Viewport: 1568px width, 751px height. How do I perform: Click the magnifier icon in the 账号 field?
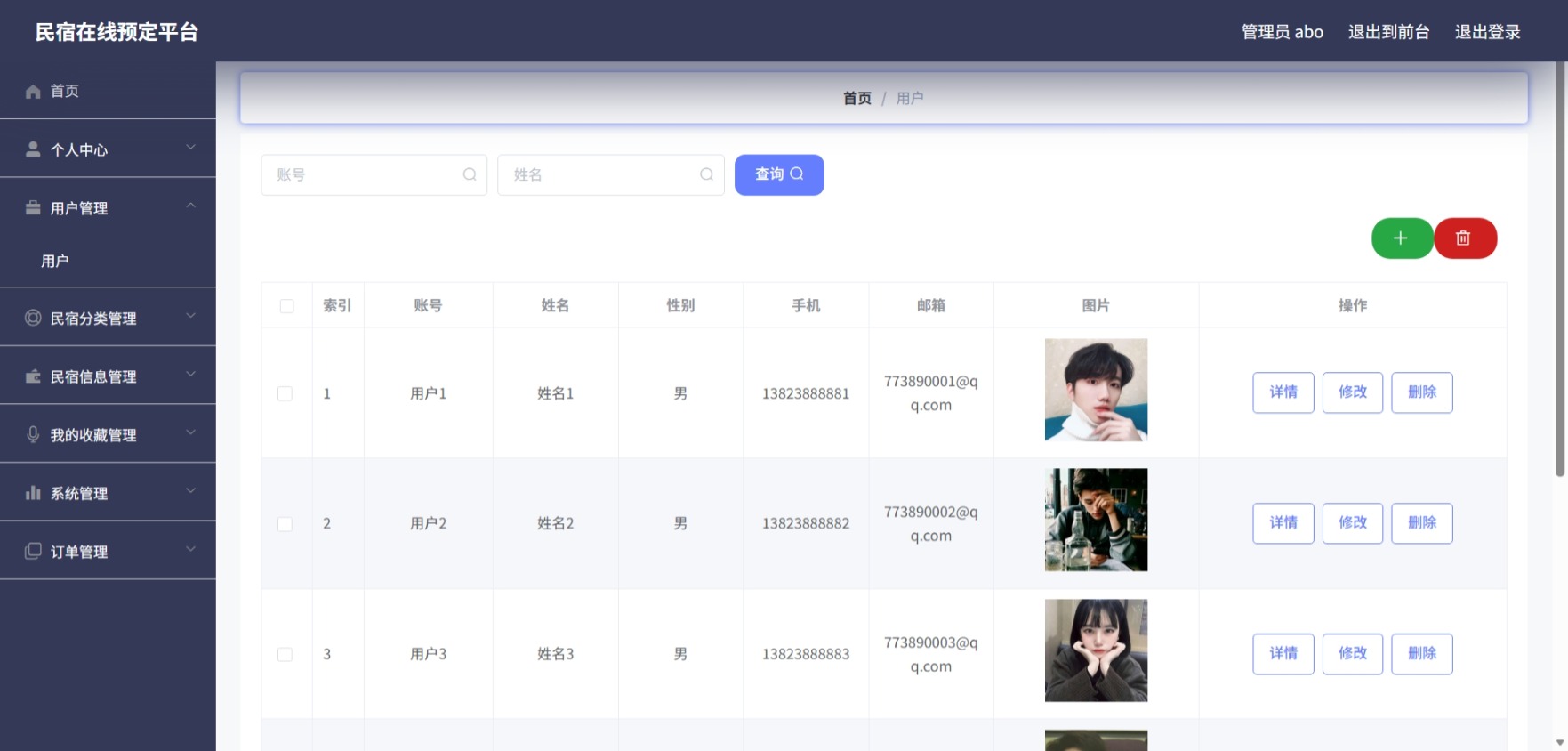point(470,174)
